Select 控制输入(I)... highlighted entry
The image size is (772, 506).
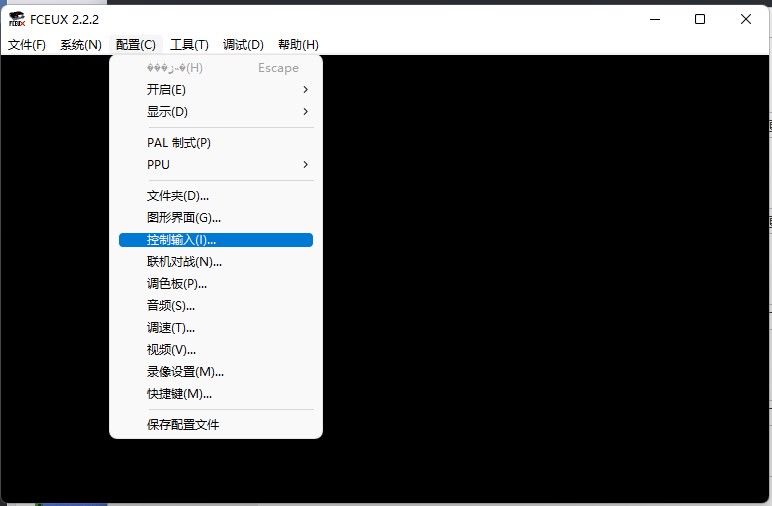(216, 240)
